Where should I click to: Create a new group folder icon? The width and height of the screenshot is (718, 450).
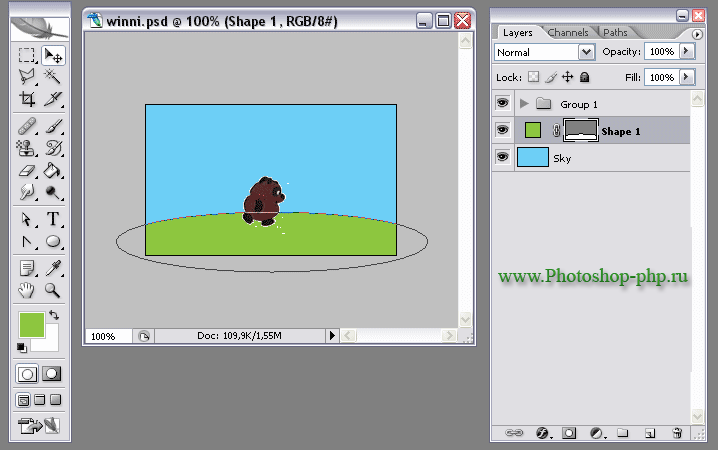click(x=622, y=433)
